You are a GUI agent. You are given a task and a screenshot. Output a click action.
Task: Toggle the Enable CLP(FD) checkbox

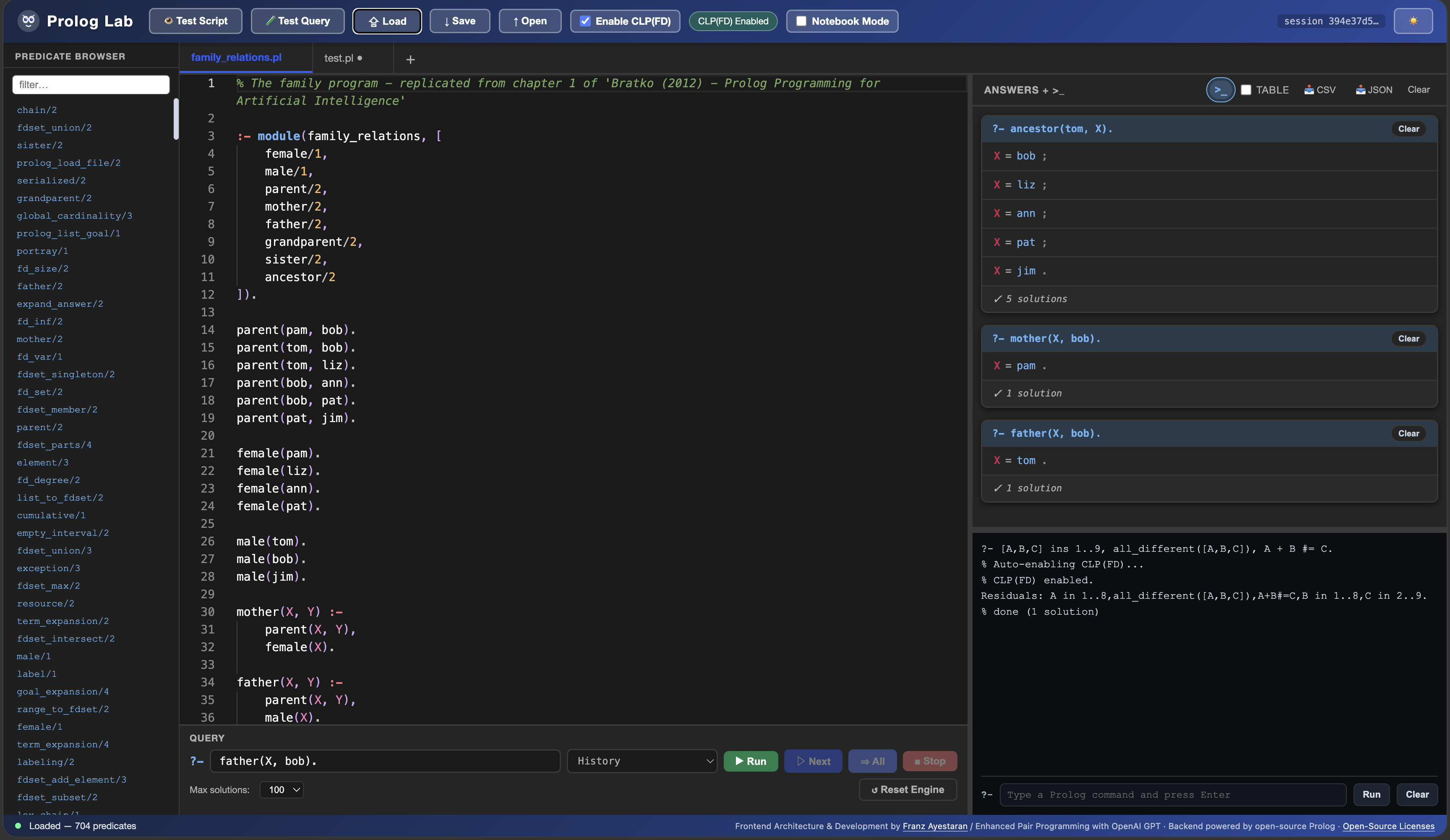click(x=585, y=21)
